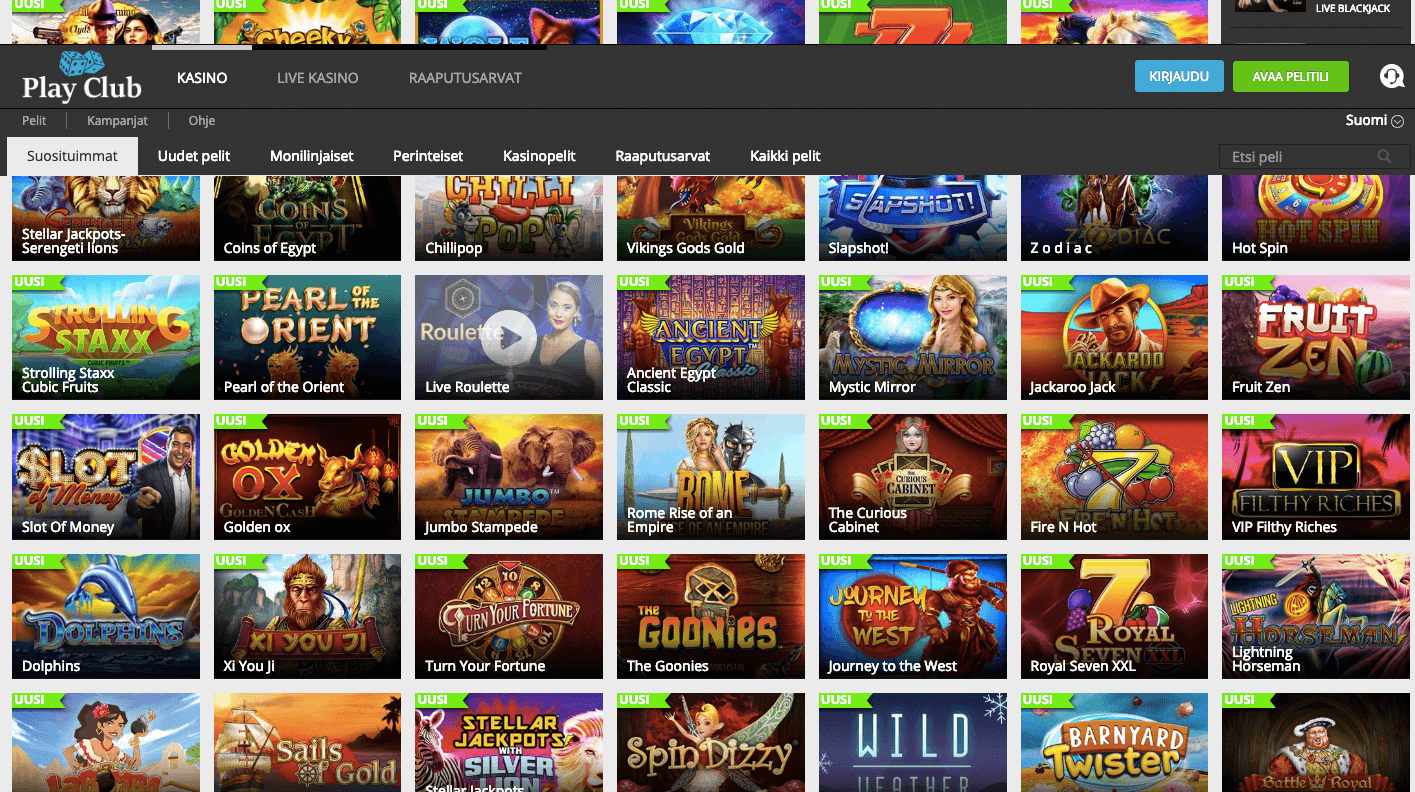The width and height of the screenshot is (1415, 792).
Task: Open the Monilinjaiset games tab
Action: tap(311, 156)
